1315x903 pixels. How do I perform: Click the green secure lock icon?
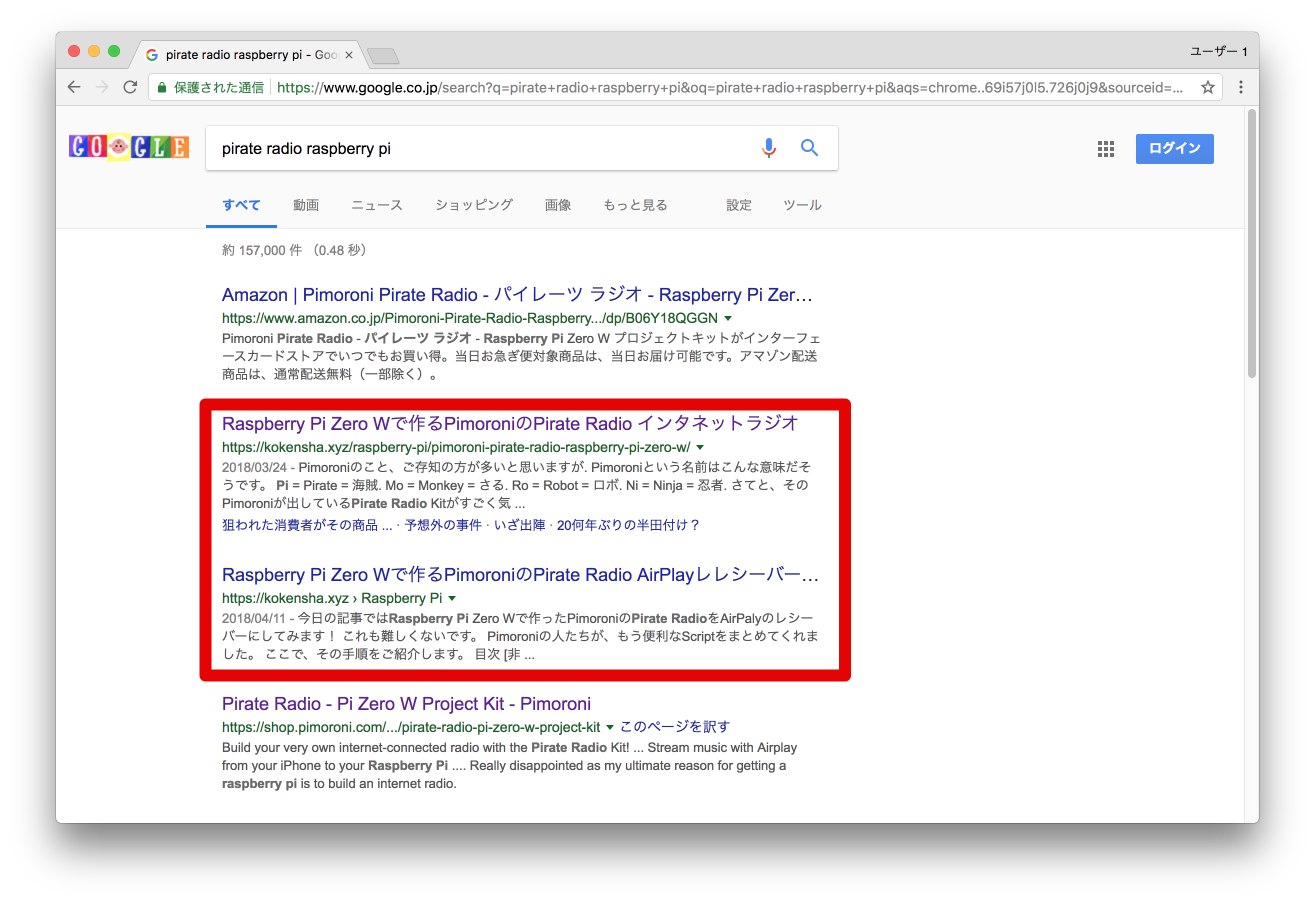coord(162,87)
